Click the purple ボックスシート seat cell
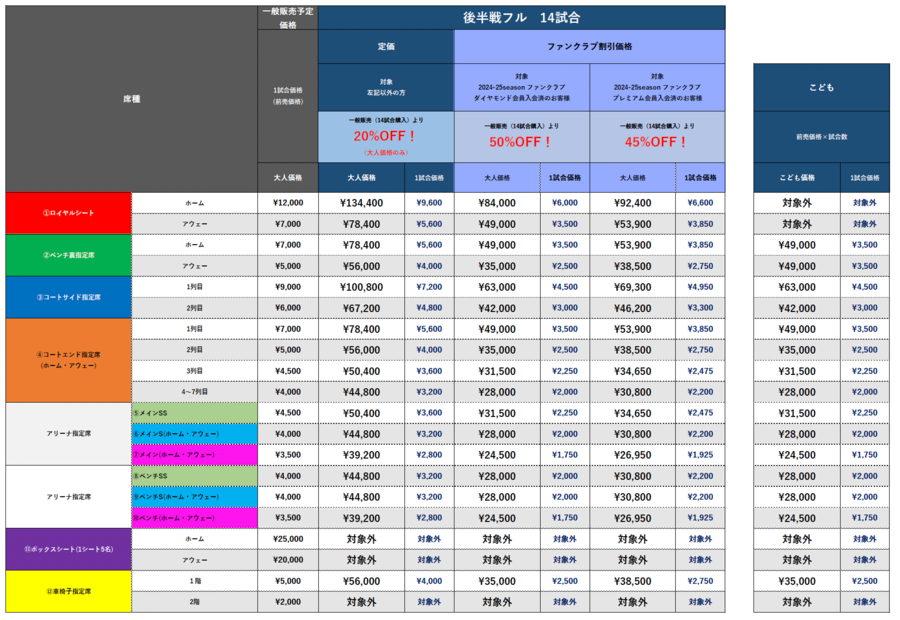 point(68,549)
